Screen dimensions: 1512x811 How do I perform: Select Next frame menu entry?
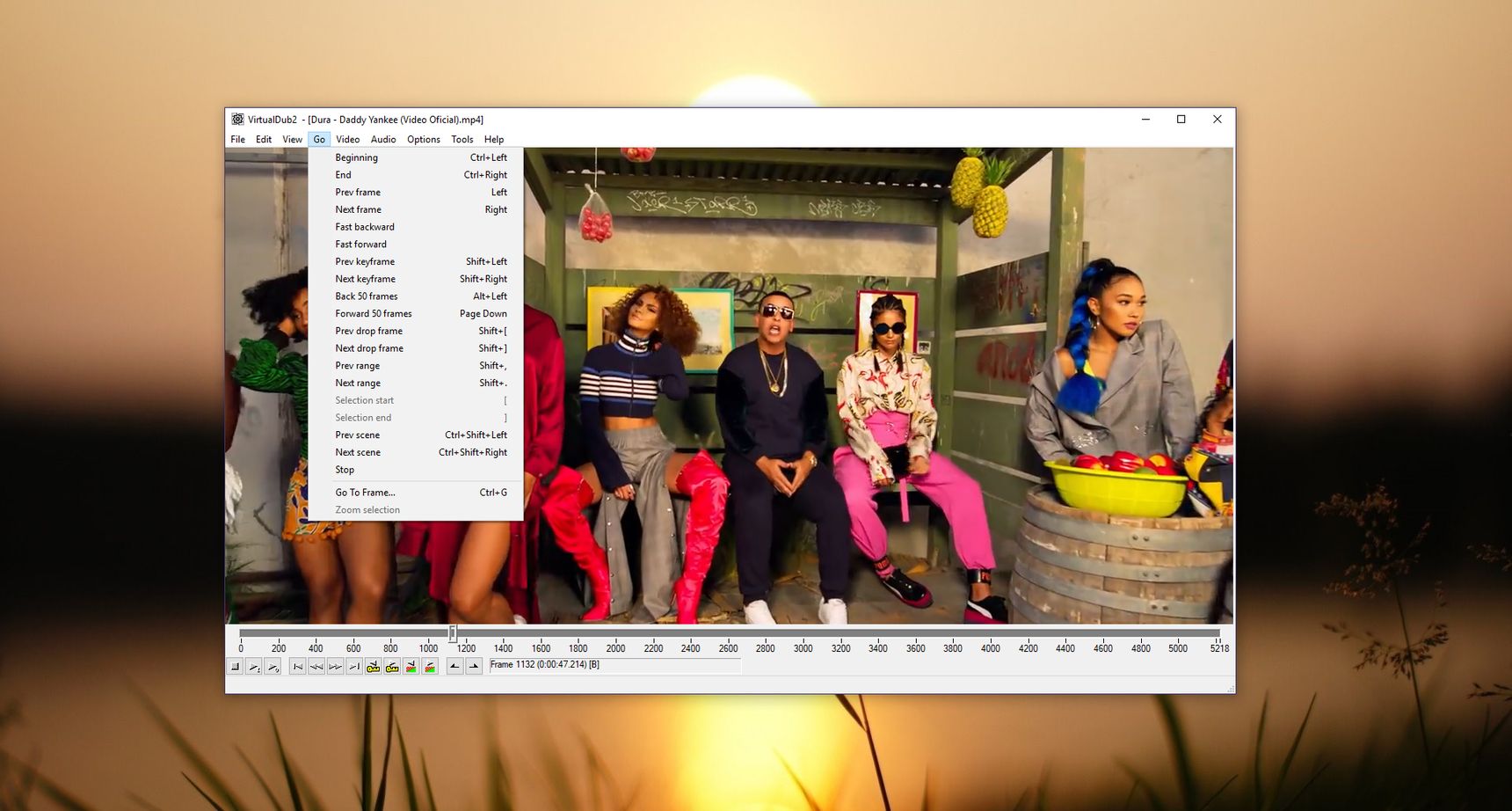(416, 210)
